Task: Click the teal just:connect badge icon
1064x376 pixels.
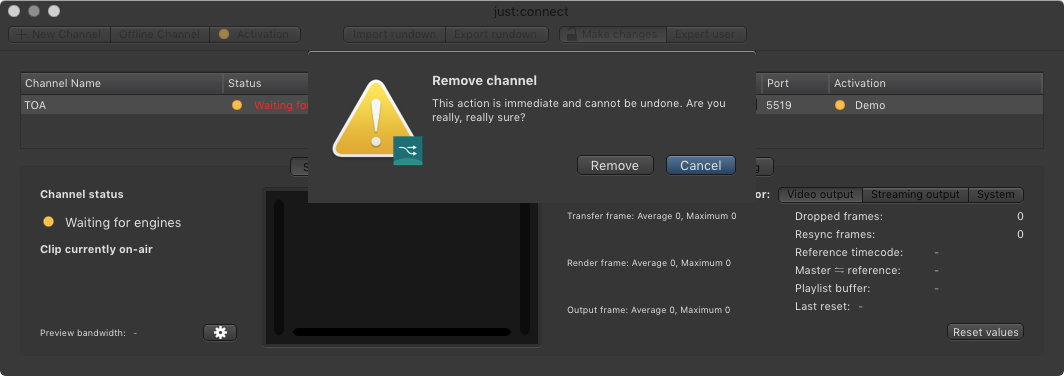Action: coord(408,151)
